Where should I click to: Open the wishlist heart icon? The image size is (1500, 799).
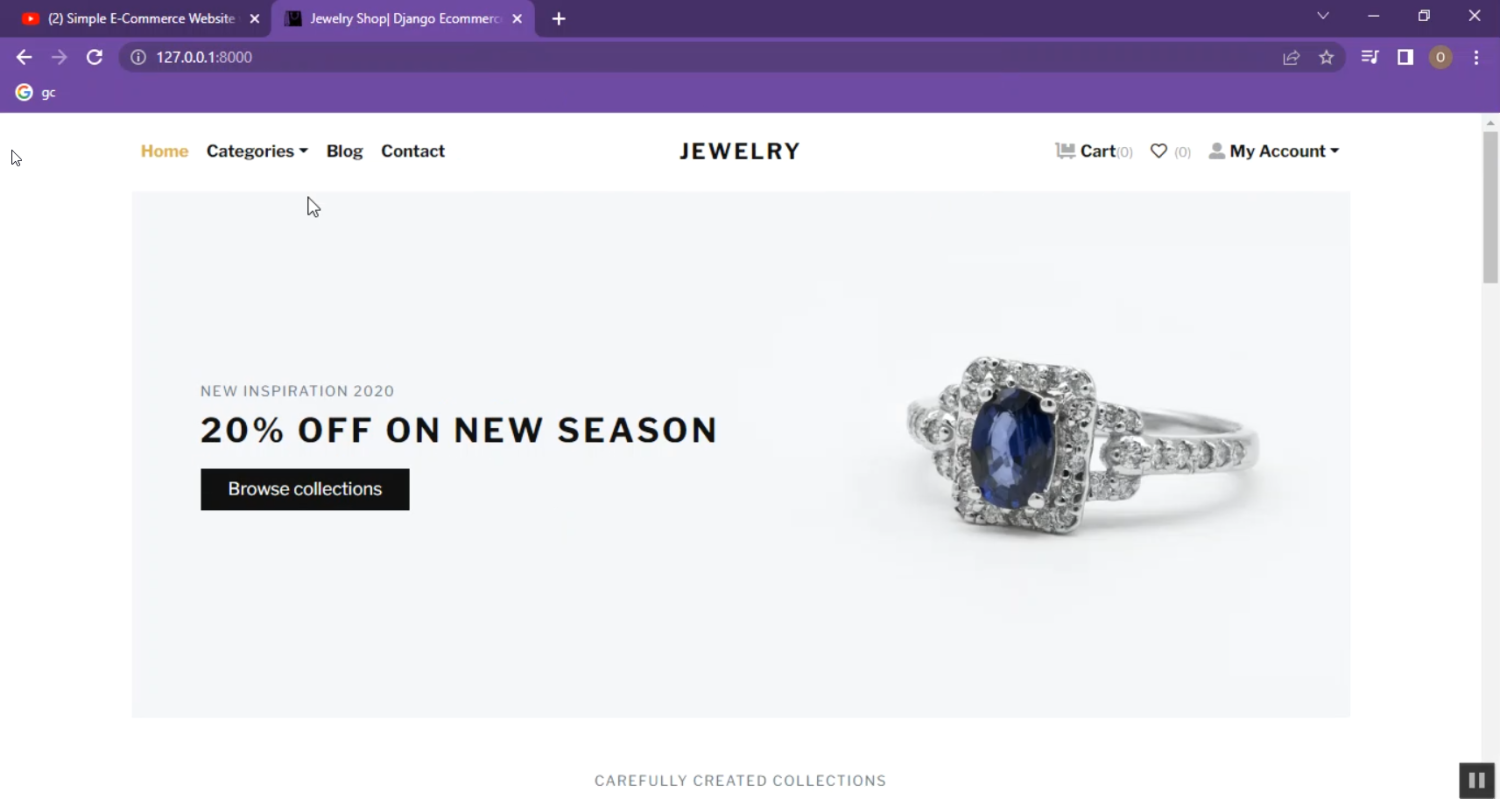[1159, 151]
